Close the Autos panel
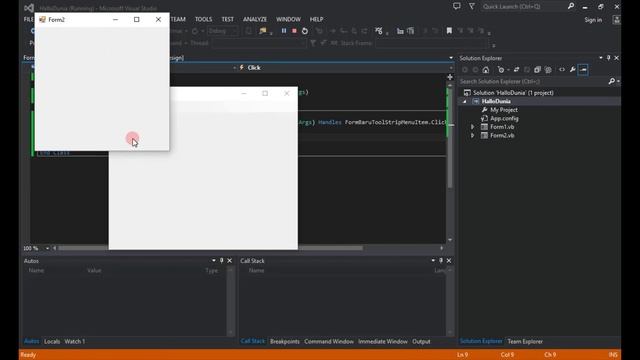 (x=229, y=260)
